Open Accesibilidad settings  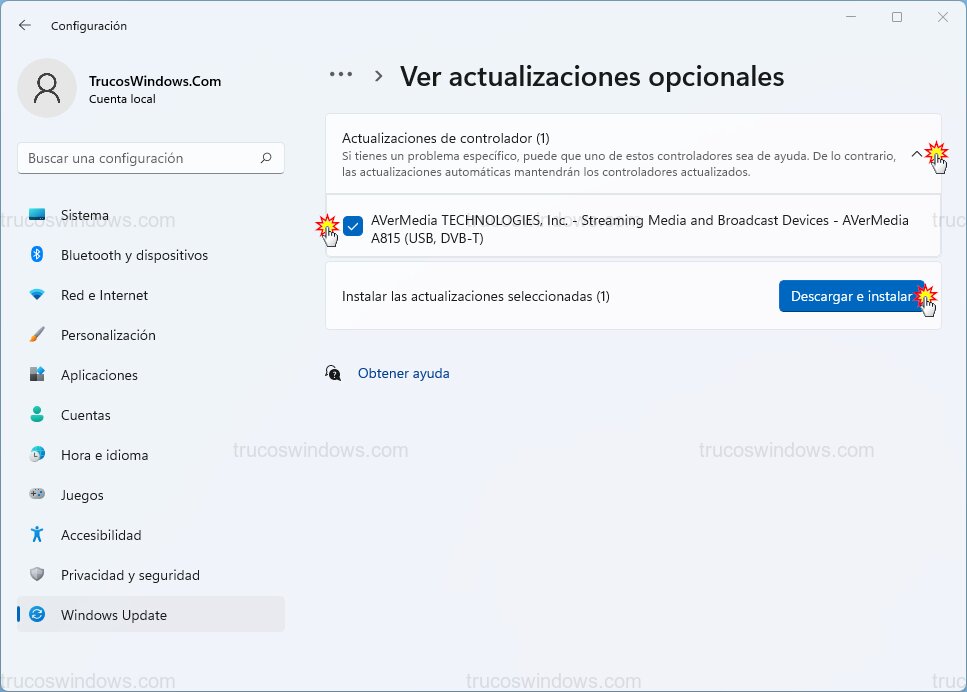click(x=100, y=535)
